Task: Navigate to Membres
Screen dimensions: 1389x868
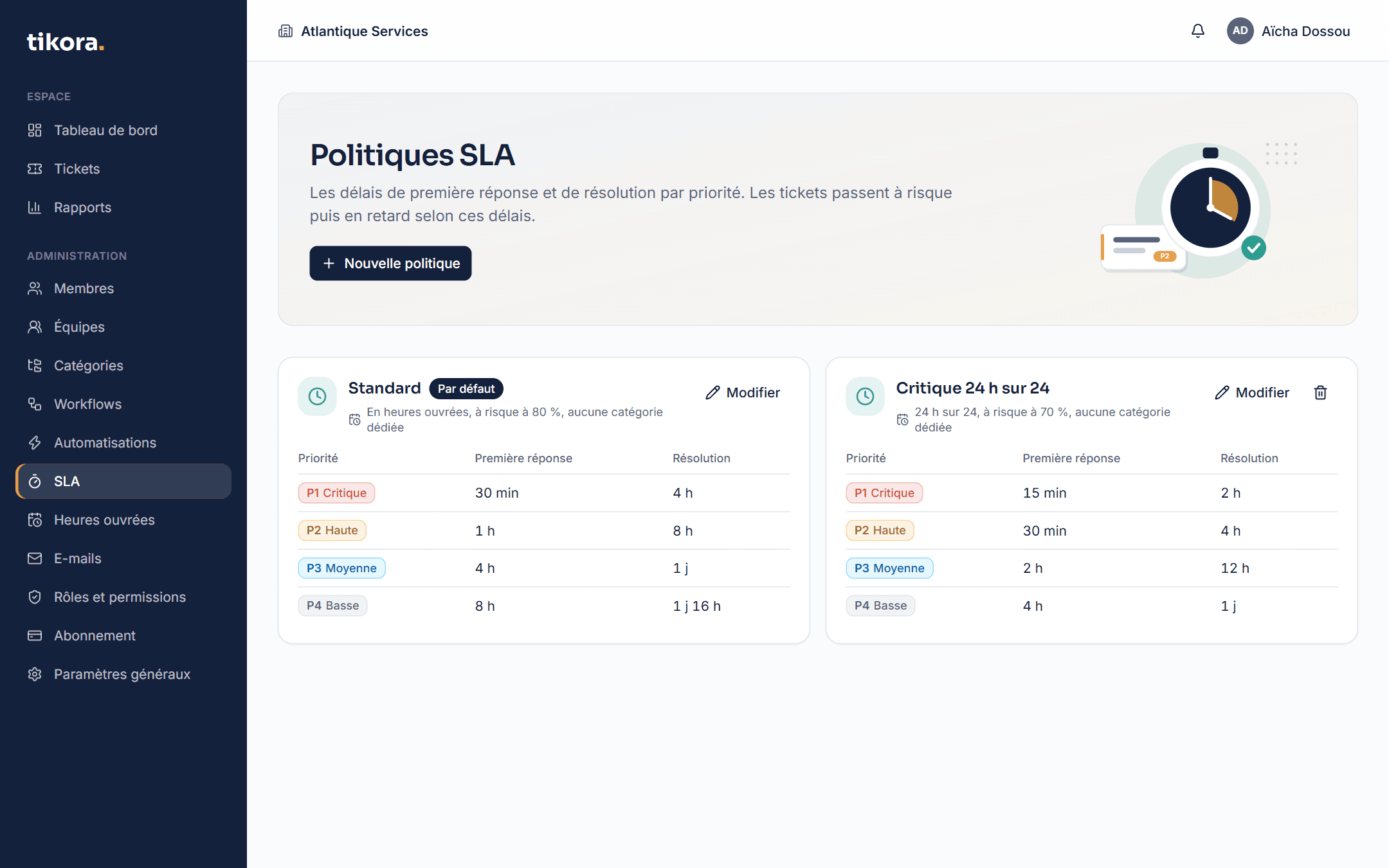Action: [x=123, y=288]
